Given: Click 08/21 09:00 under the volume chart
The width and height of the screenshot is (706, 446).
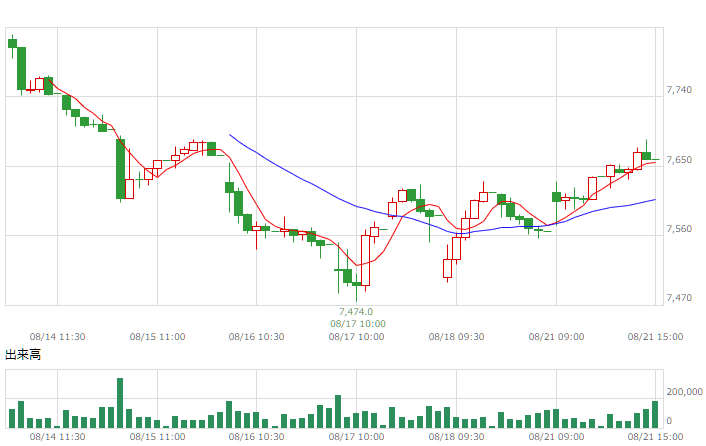Looking at the screenshot, I should [x=556, y=437].
